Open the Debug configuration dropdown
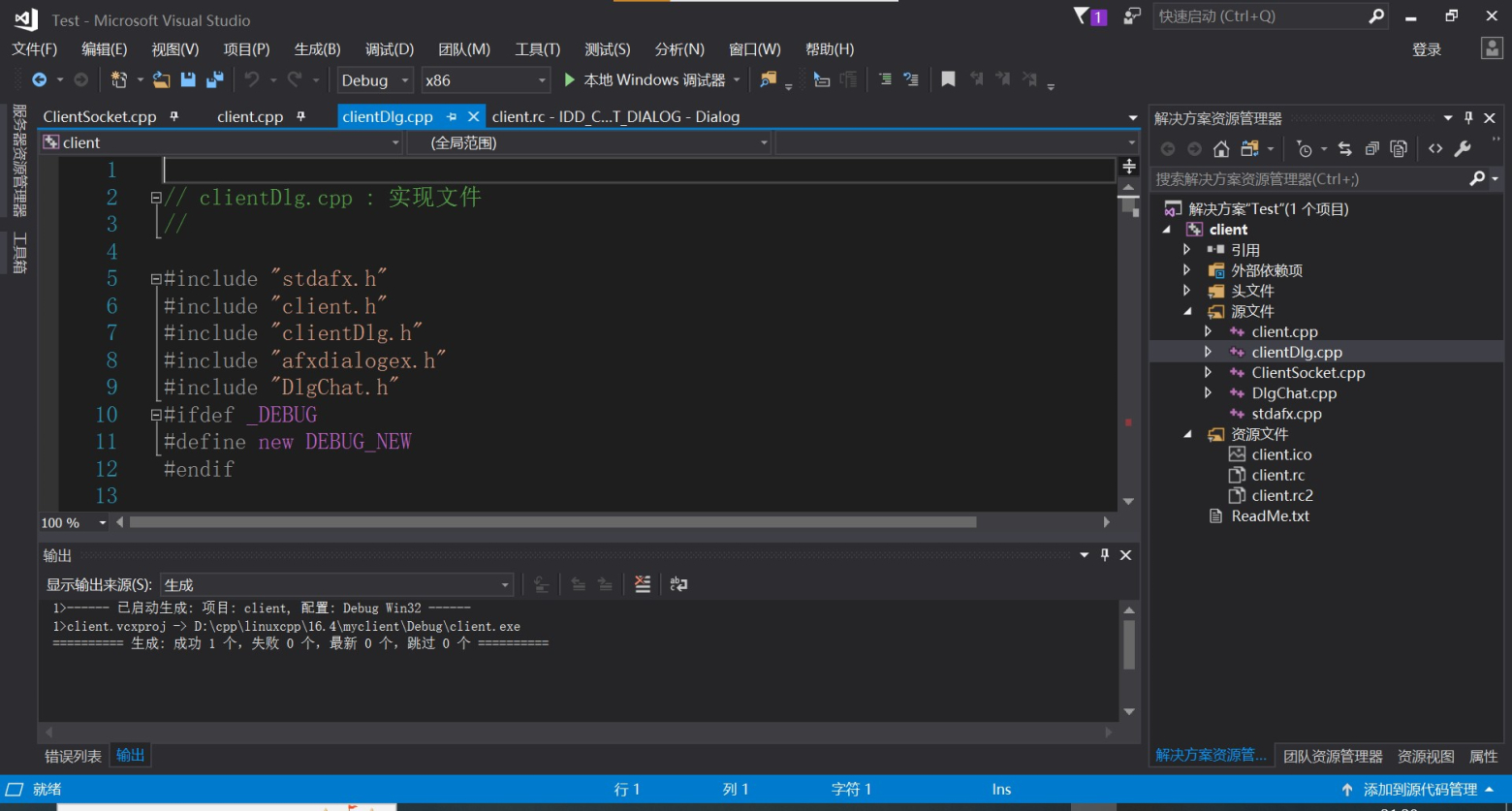 tap(376, 80)
